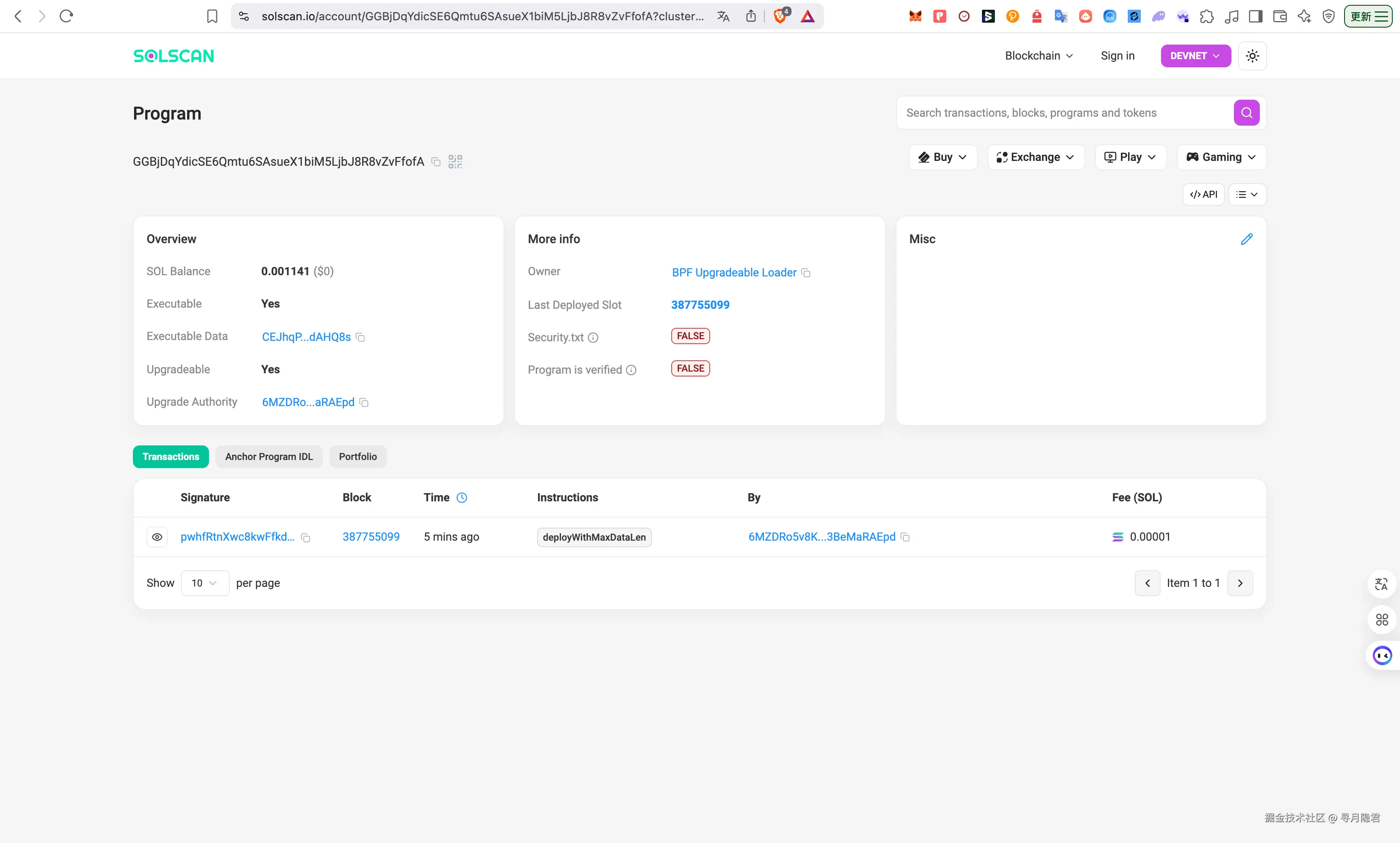Copy program address next to GGBjDq...FfofA
Image resolution: width=1400 pixels, height=843 pixels.
(x=436, y=162)
